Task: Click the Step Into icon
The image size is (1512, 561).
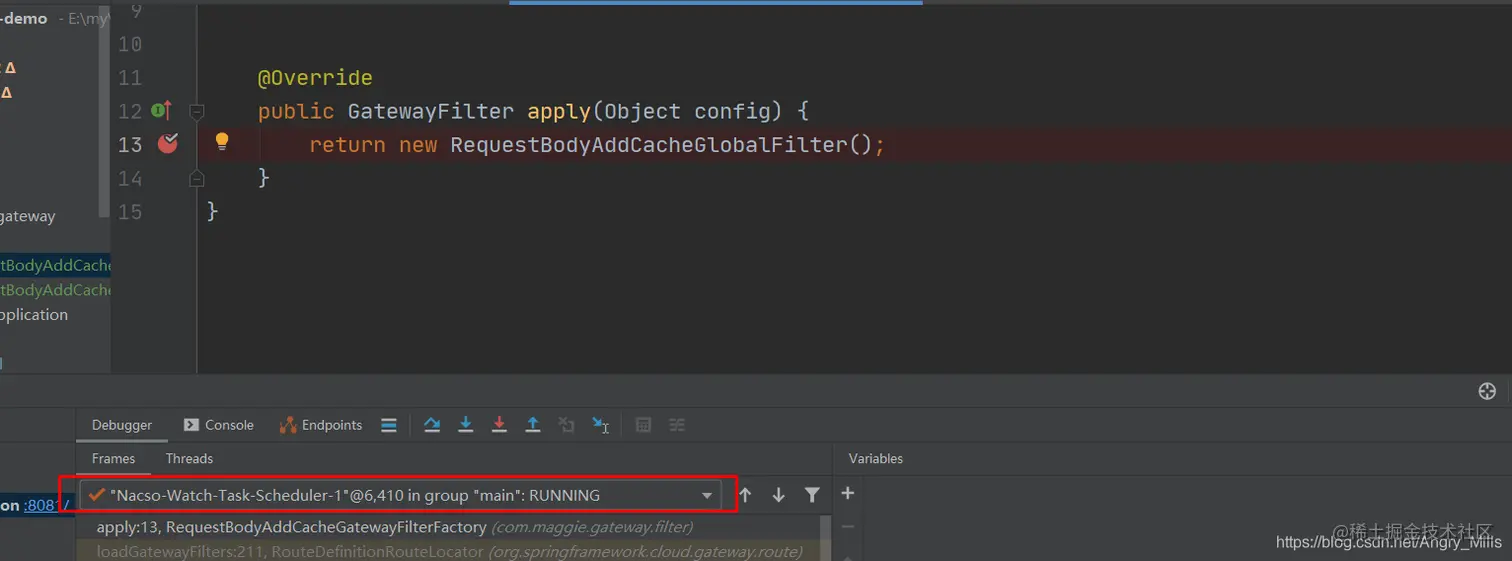Action: click(x=465, y=425)
